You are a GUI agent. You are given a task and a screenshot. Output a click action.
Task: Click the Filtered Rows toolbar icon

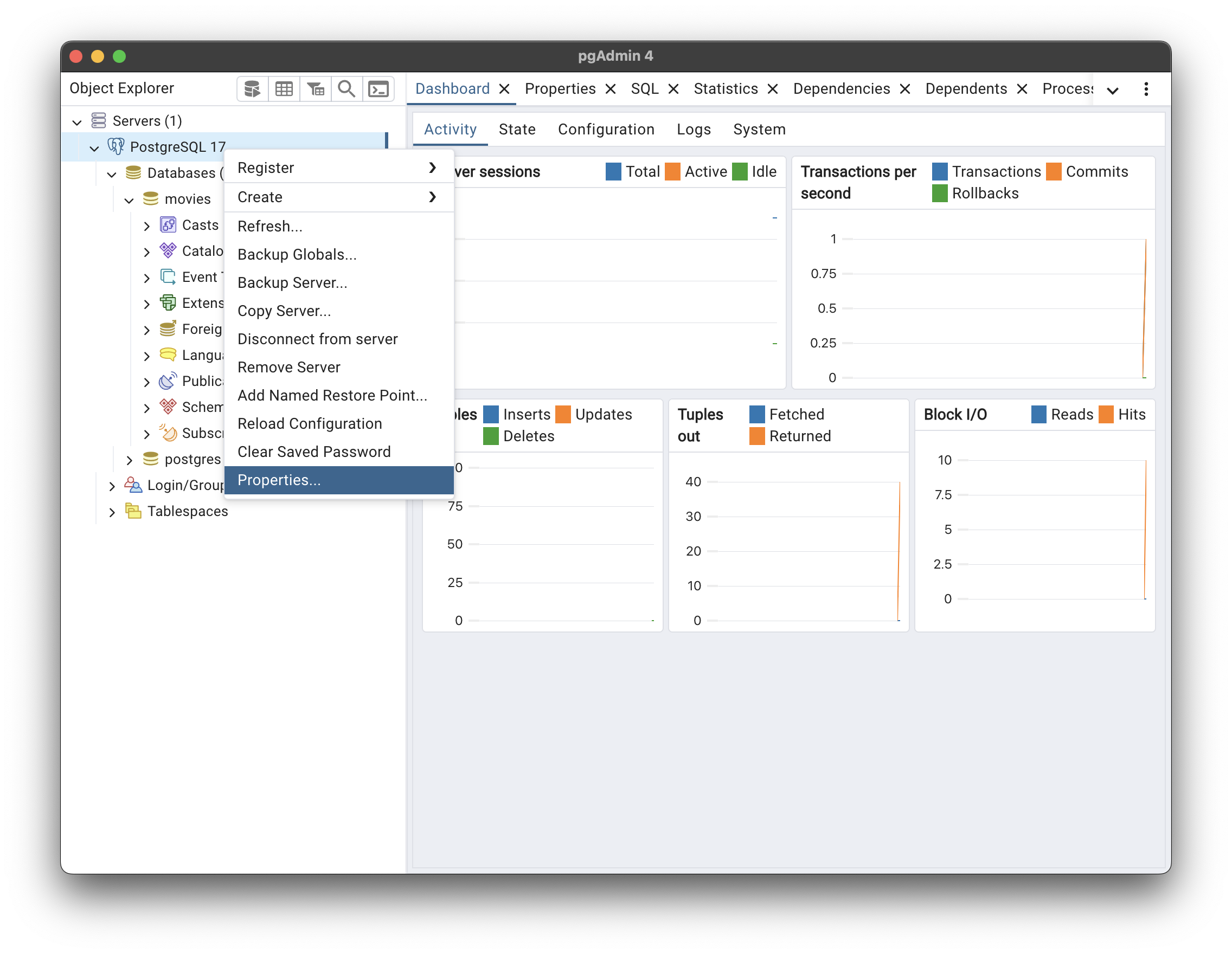click(316, 89)
